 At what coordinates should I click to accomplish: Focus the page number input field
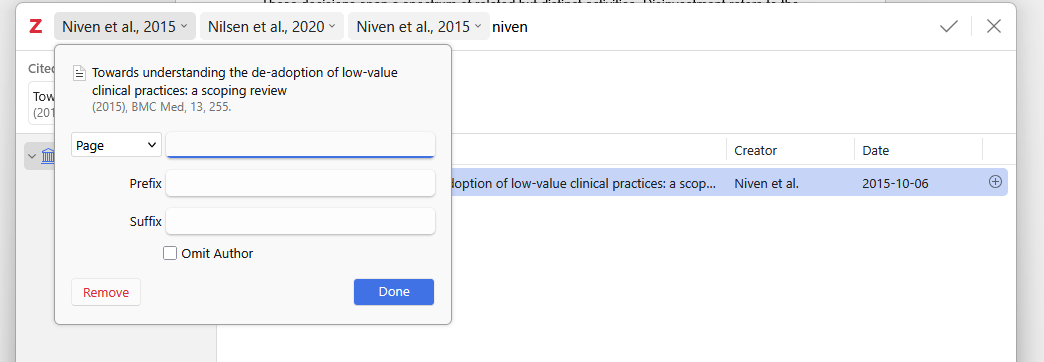pyautogui.click(x=300, y=145)
